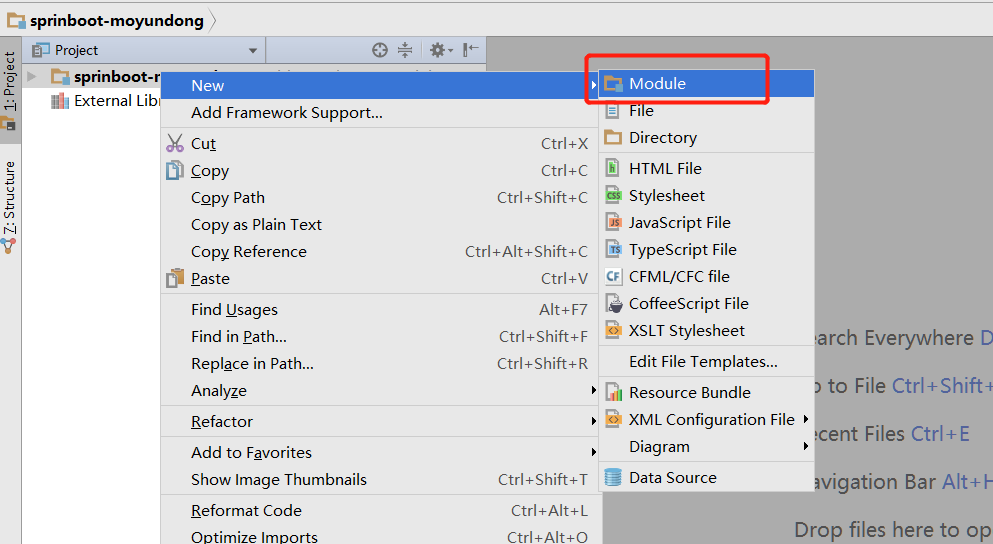Viewport: 993px width, 544px height.
Task: Click the JavaScript File icon
Action: [613, 223]
